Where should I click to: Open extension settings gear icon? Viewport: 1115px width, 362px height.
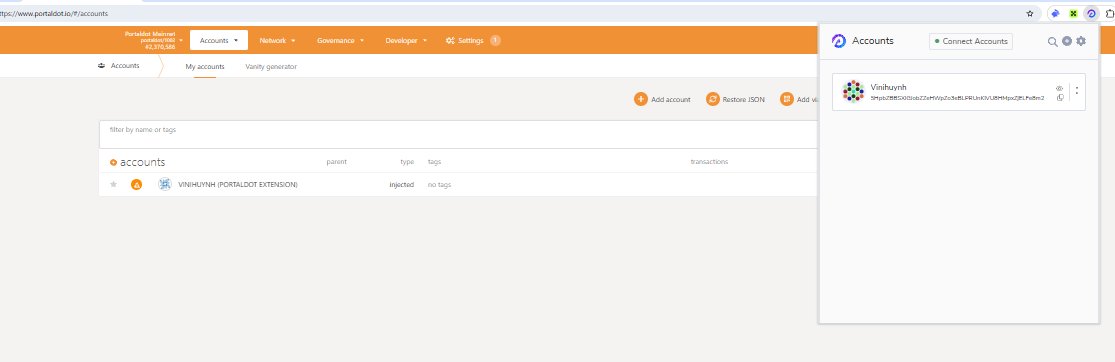[x=1081, y=41]
